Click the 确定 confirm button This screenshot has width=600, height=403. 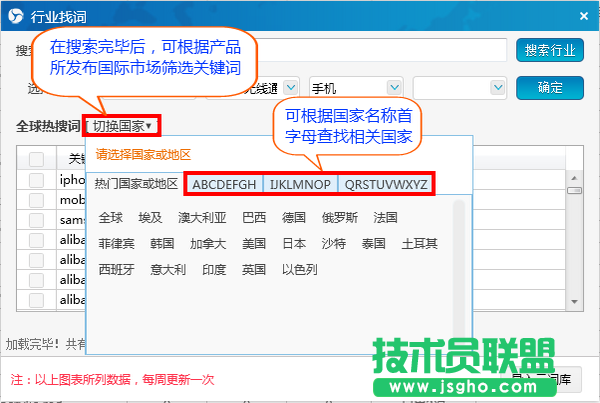tap(549, 87)
